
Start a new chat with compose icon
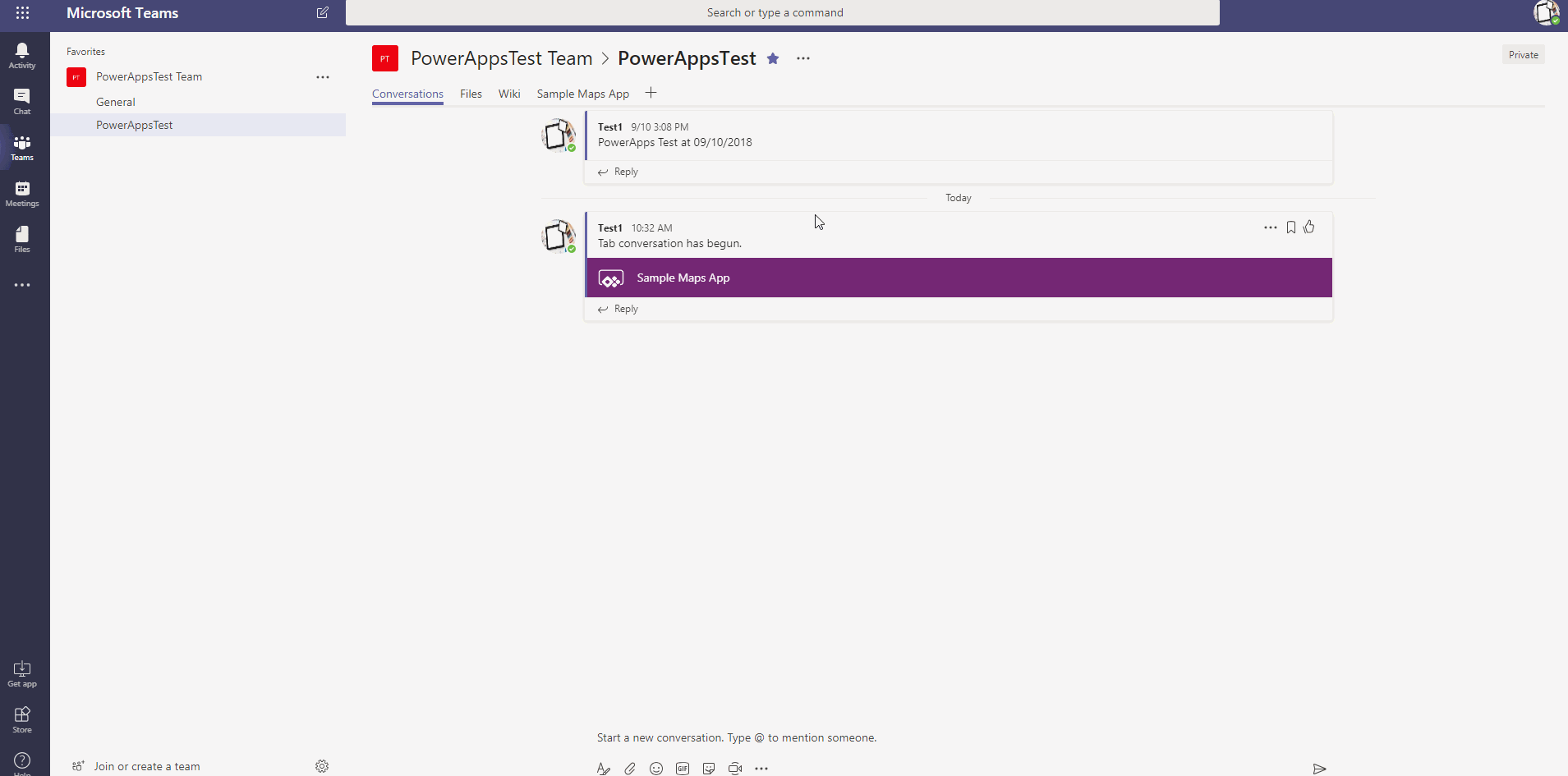click(x=323, y=12)
